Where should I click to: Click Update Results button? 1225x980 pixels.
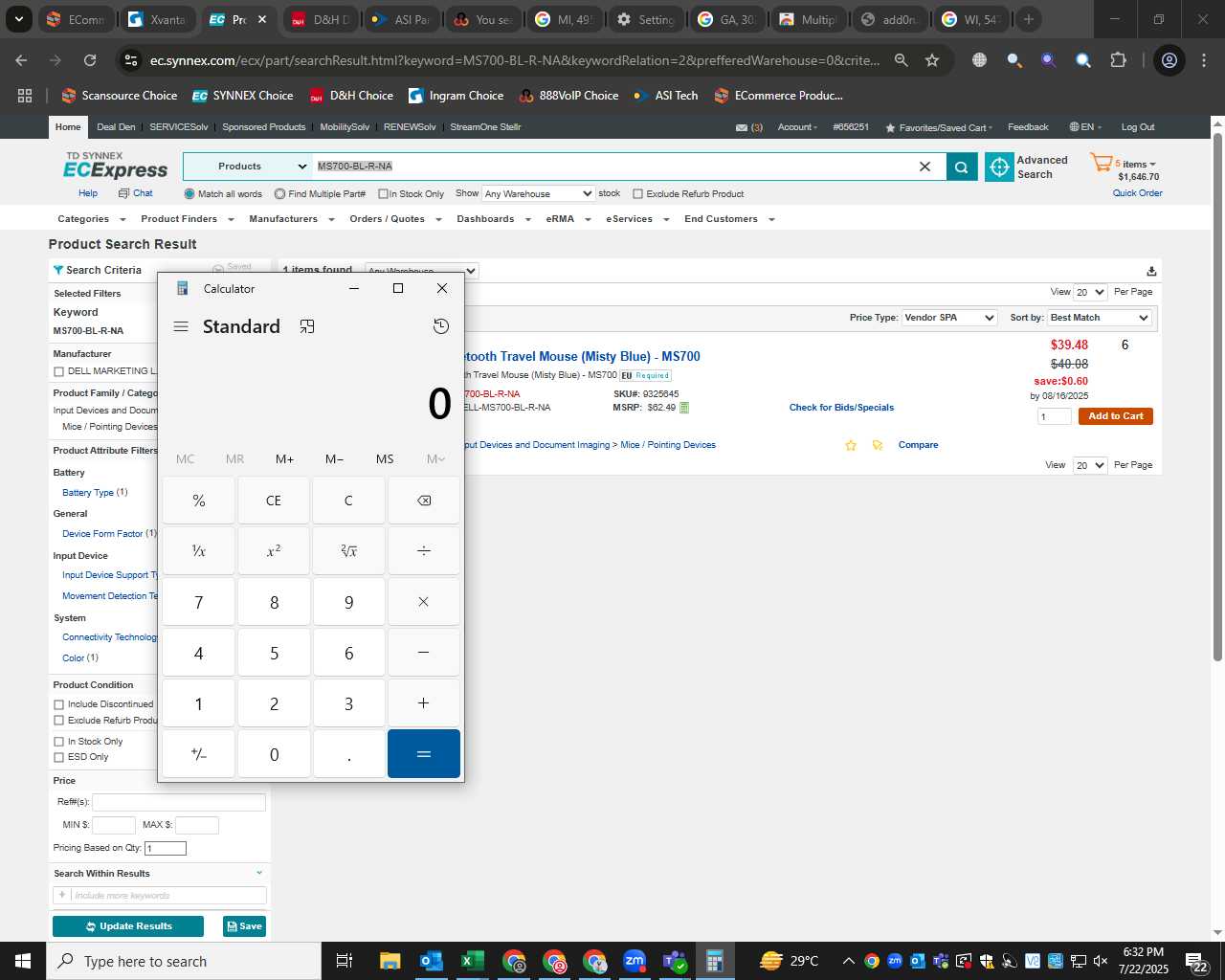(x=128, y=926)
